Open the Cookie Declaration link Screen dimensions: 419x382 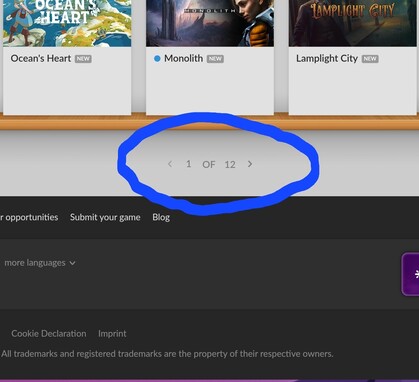pos(49,334)
